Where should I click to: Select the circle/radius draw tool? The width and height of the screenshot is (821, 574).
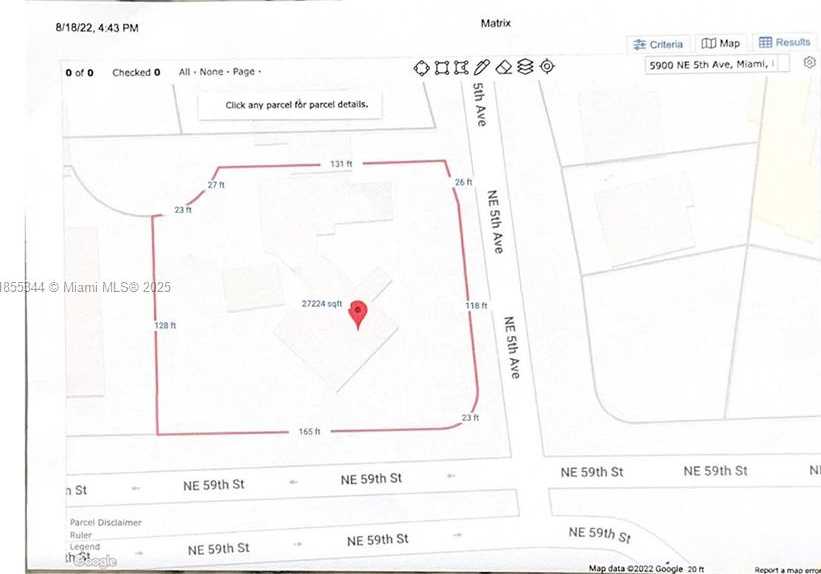point(422,67)
